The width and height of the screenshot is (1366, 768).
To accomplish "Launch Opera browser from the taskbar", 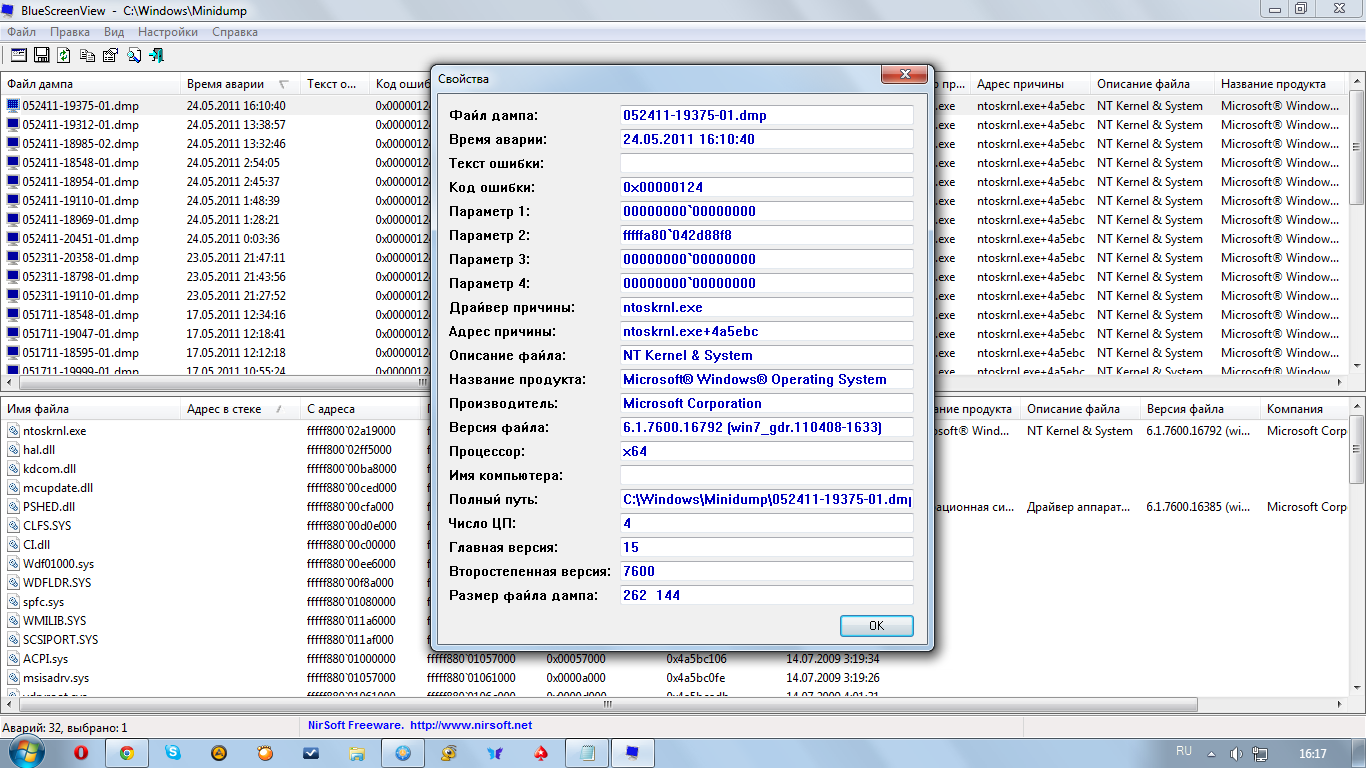I will coord(81,753).
